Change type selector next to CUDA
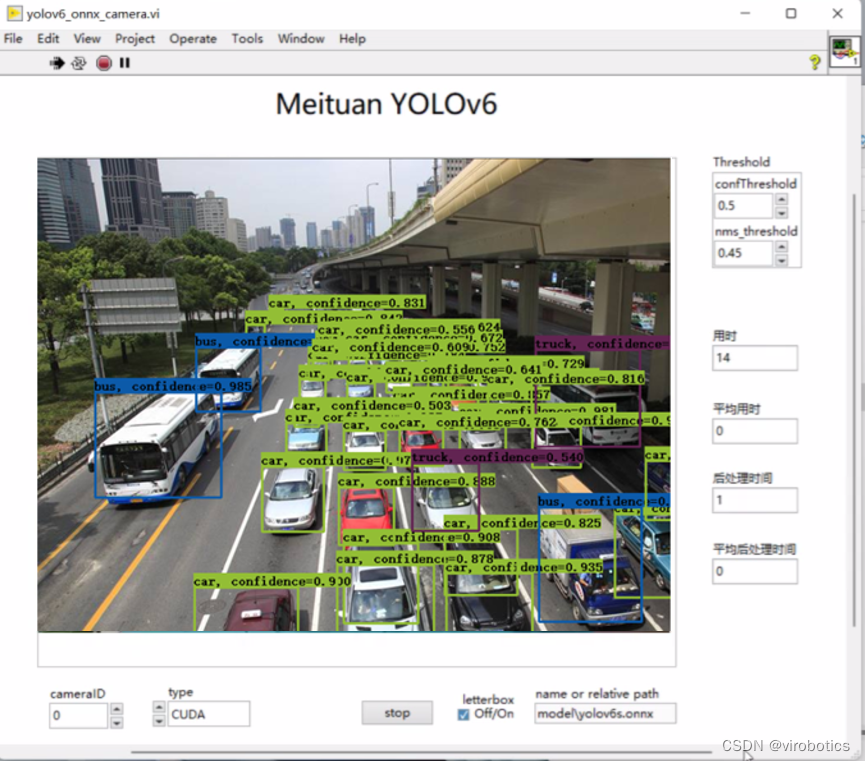The height and width of the screenshot is (761, 865). pos(158,714)
